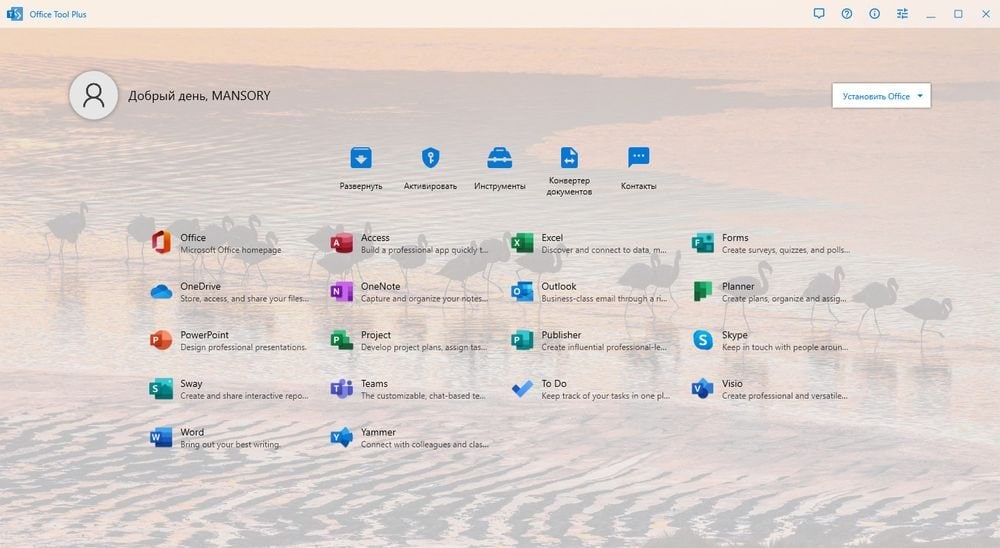1000x548 pixels.
Task: Click 'Design professional presentations' text
Action: pos(243,347)
